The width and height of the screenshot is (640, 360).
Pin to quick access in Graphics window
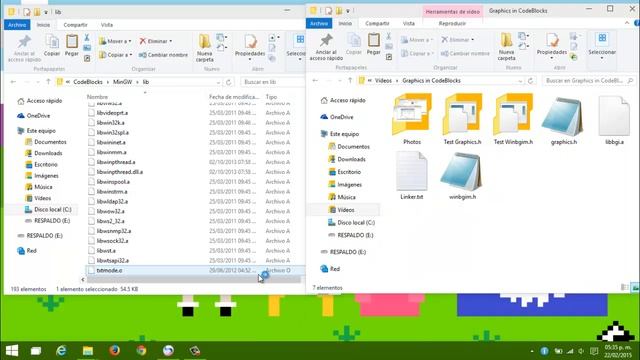(x=326, y=47)
